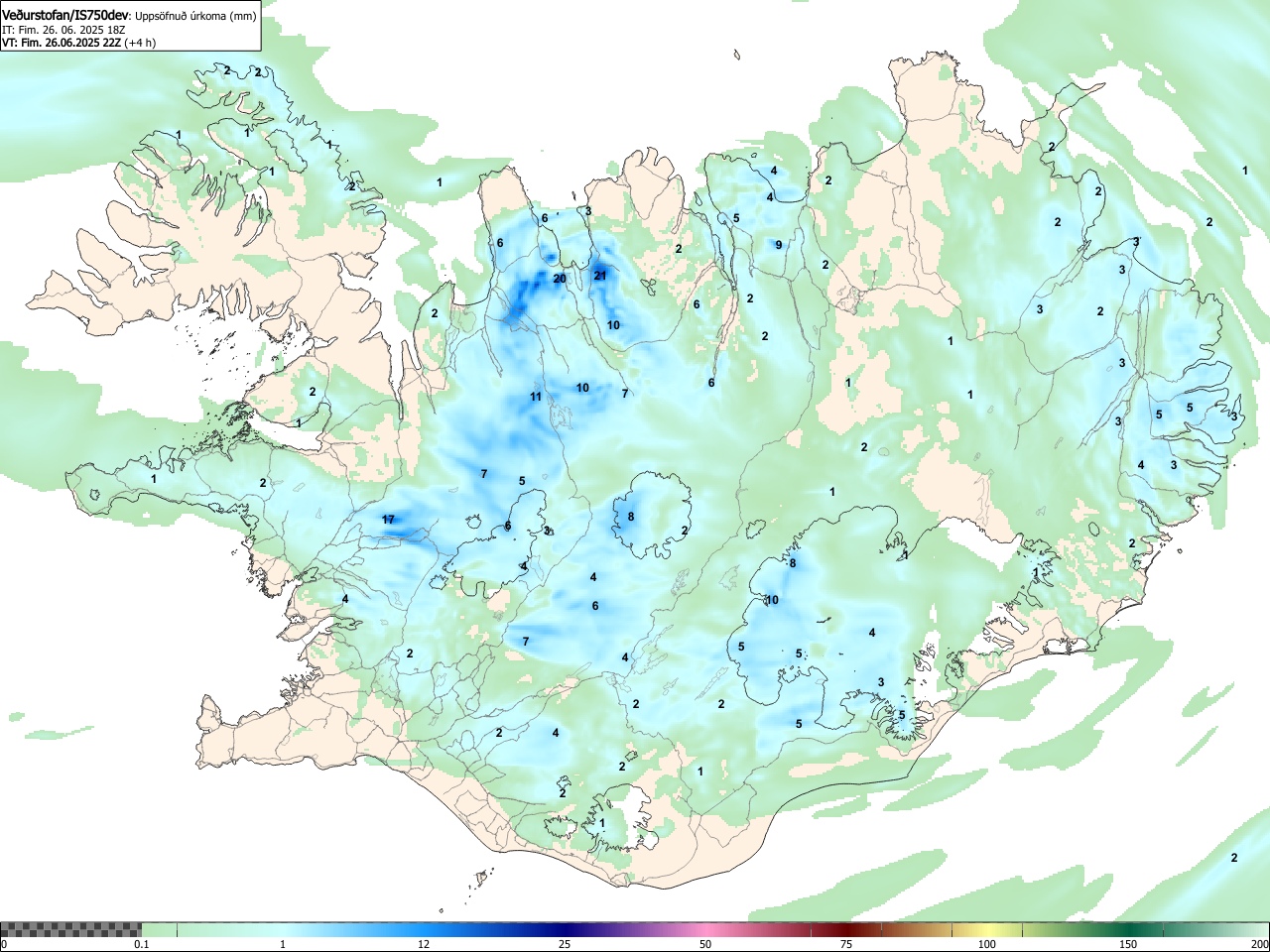Click the 150 tick label on color scale
The height and width of the screenshot is (952, 1270).
tap(1128, 944)
